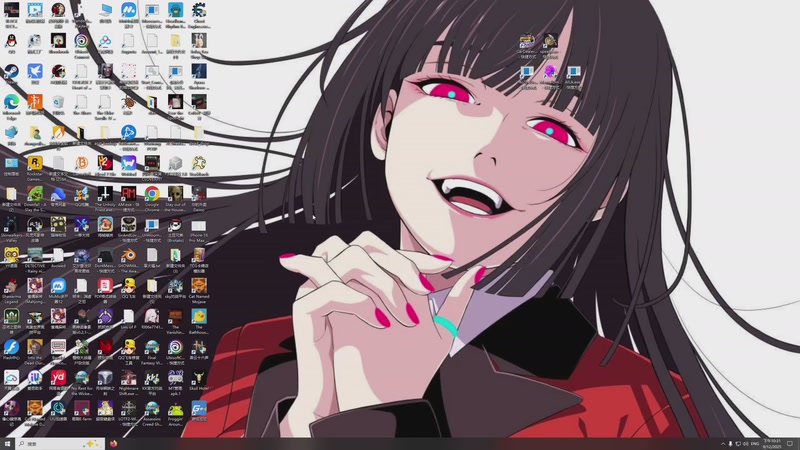The height and width of the screenshot is (450, 800).
Task: Open the volume speaker tray icon
Action: pyautogui.click(x=745, y=444)
